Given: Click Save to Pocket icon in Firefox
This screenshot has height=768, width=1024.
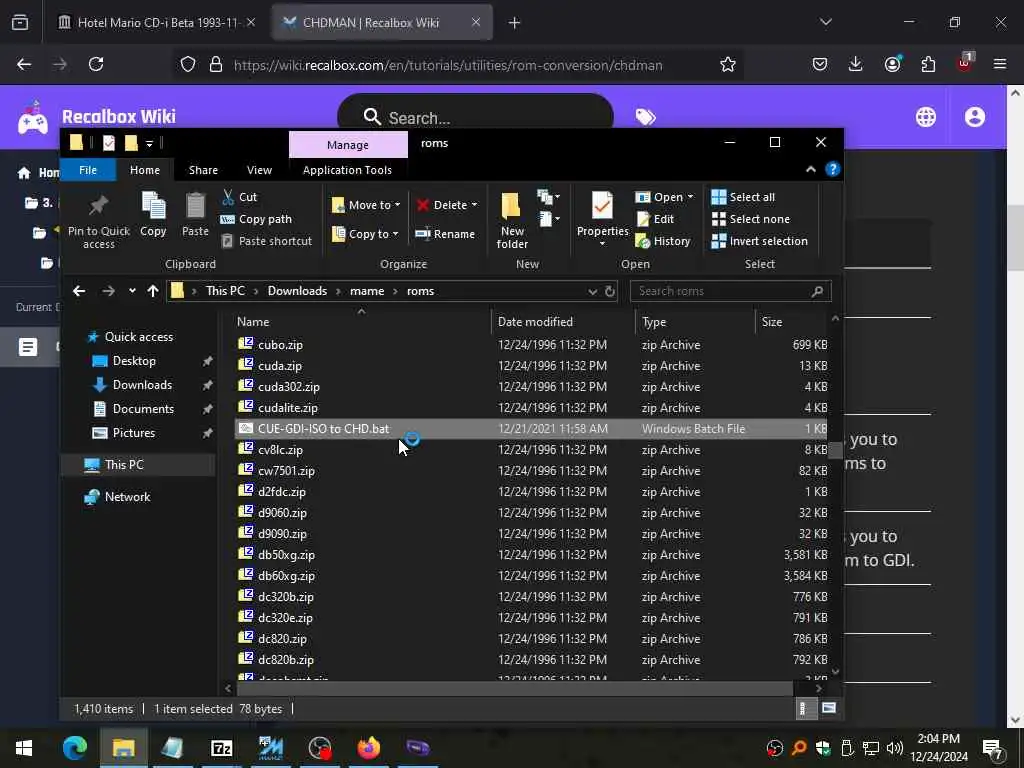Looking at the screenshot, I should pyautogui.click(x=820, y=64).
